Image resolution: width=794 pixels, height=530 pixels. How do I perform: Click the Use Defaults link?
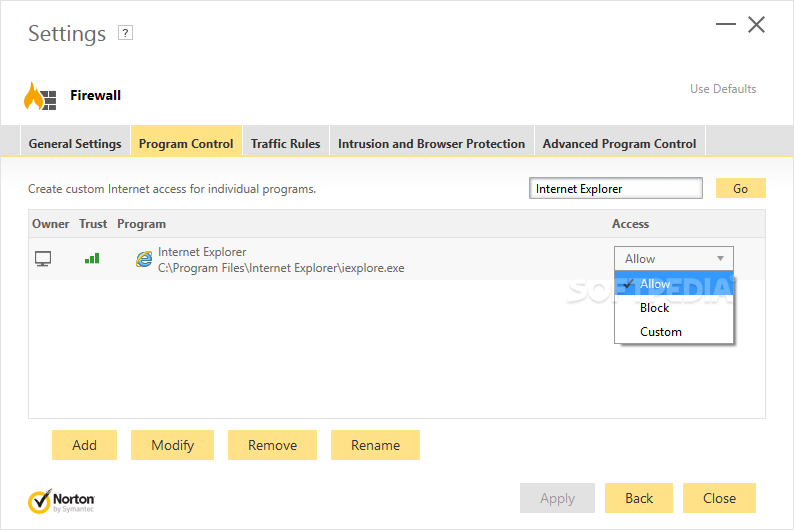723,89
